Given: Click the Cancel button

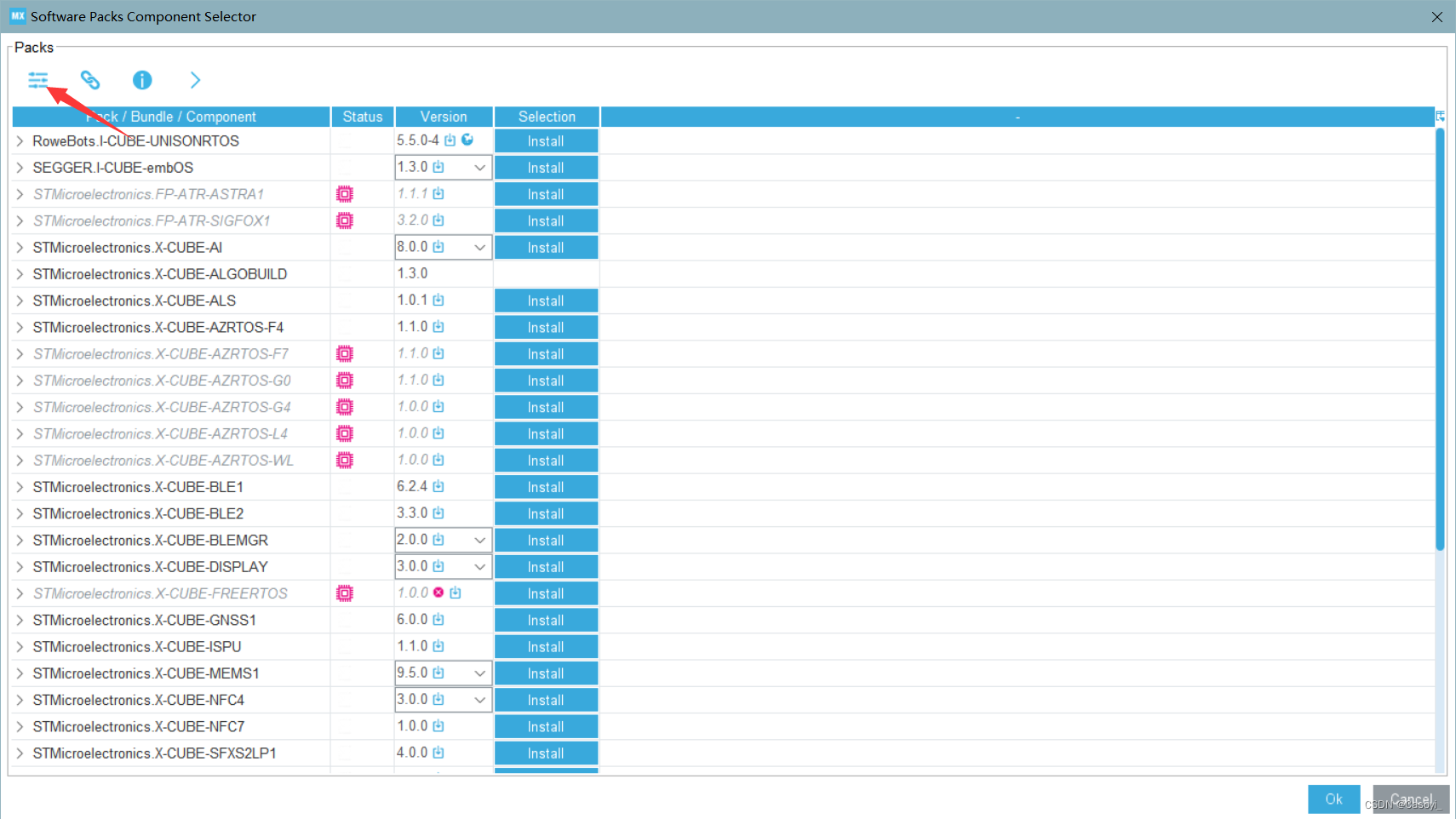Looking at the screenshot, I should click(x=1411, y=799).
